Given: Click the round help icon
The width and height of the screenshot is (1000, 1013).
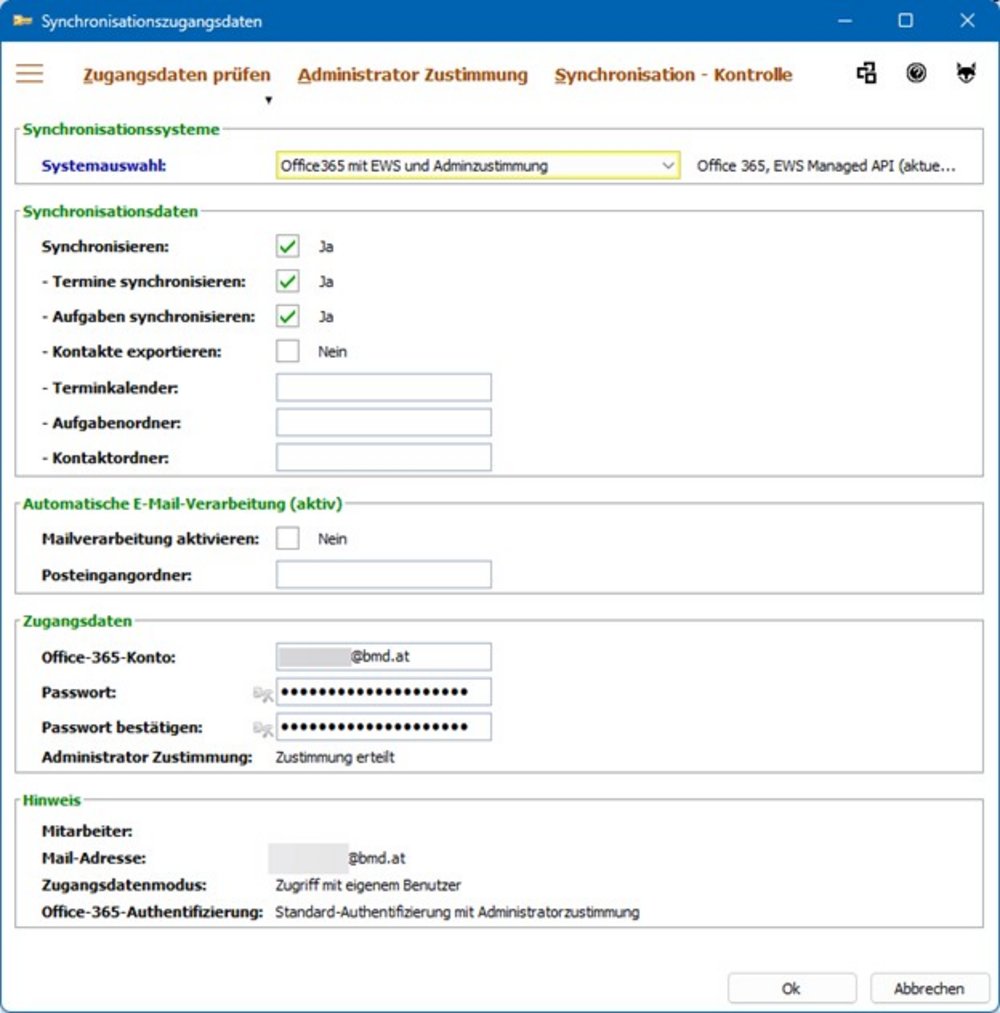Looking at the screenshot, I should tap(916, 74).
